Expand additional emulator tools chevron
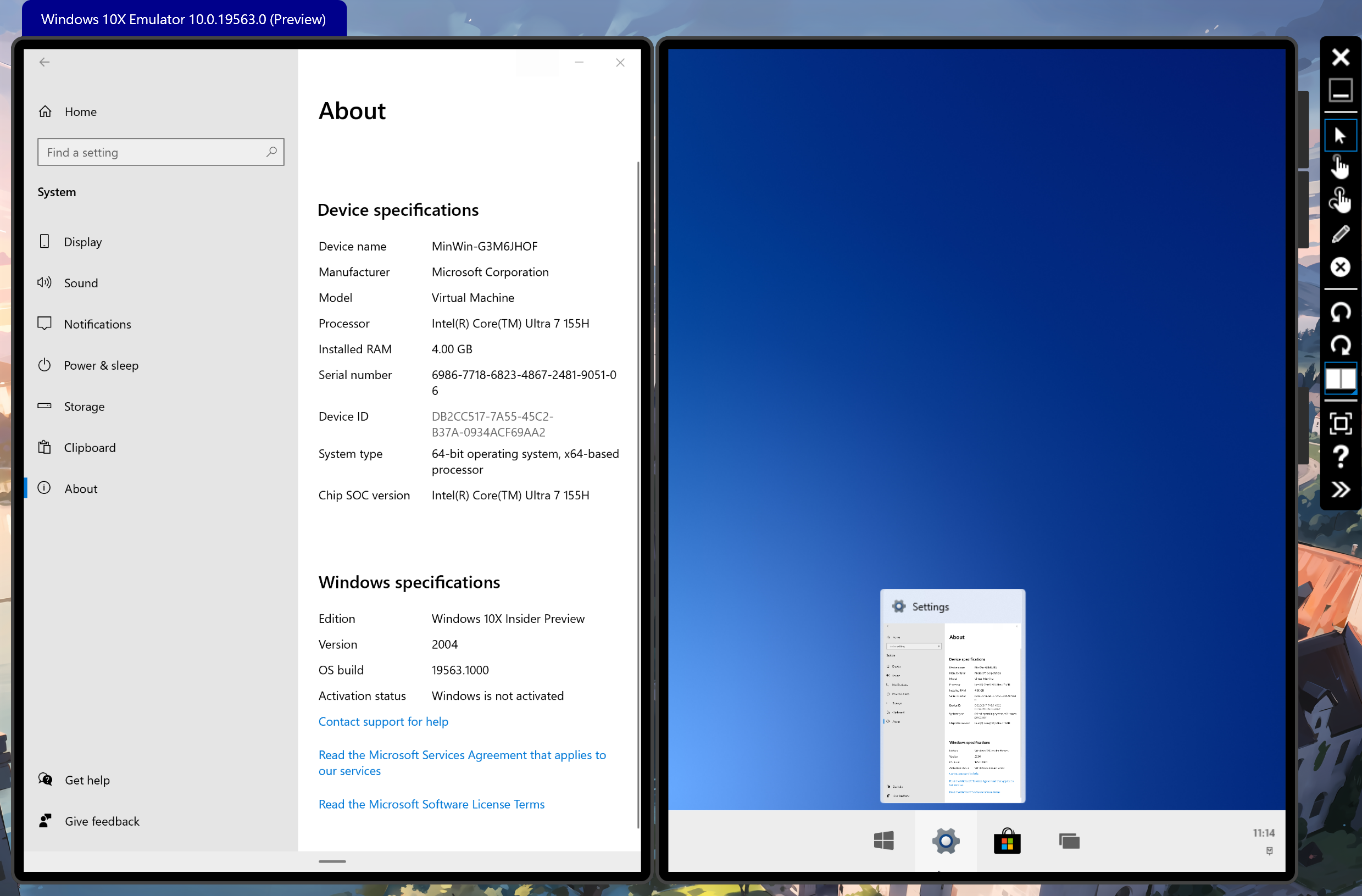The image size is (1362, 896). point(1339,490)
